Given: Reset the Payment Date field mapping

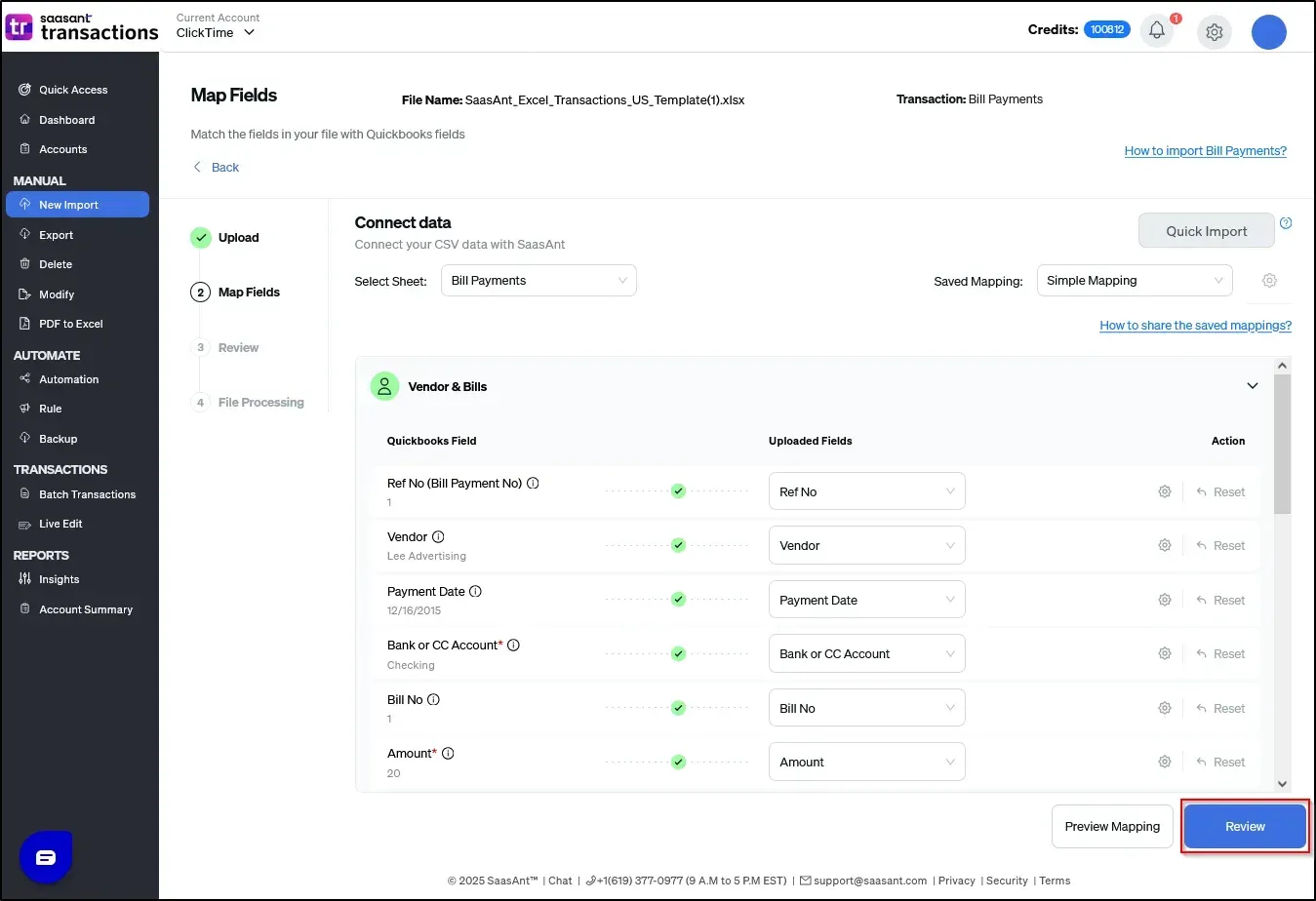Looking at the screenshot, I should pos(1220,601).
